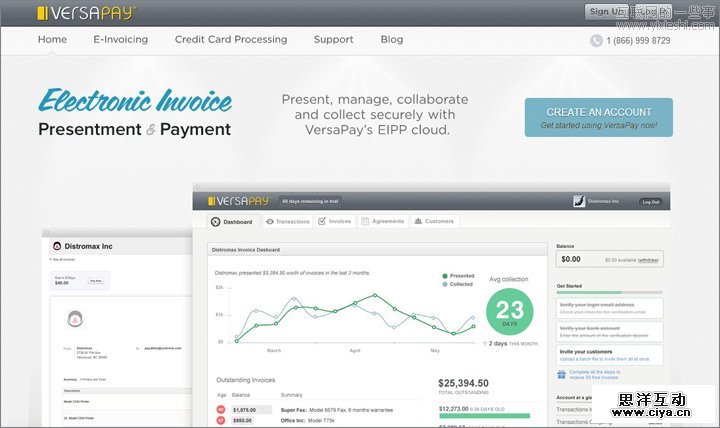Screen dimensions: 720x428
Task: Click the 2 days this month text
Action: tap(513, 344)
